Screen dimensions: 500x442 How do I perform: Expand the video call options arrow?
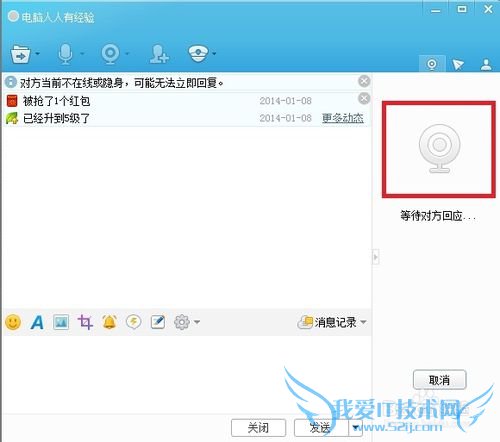127,53
